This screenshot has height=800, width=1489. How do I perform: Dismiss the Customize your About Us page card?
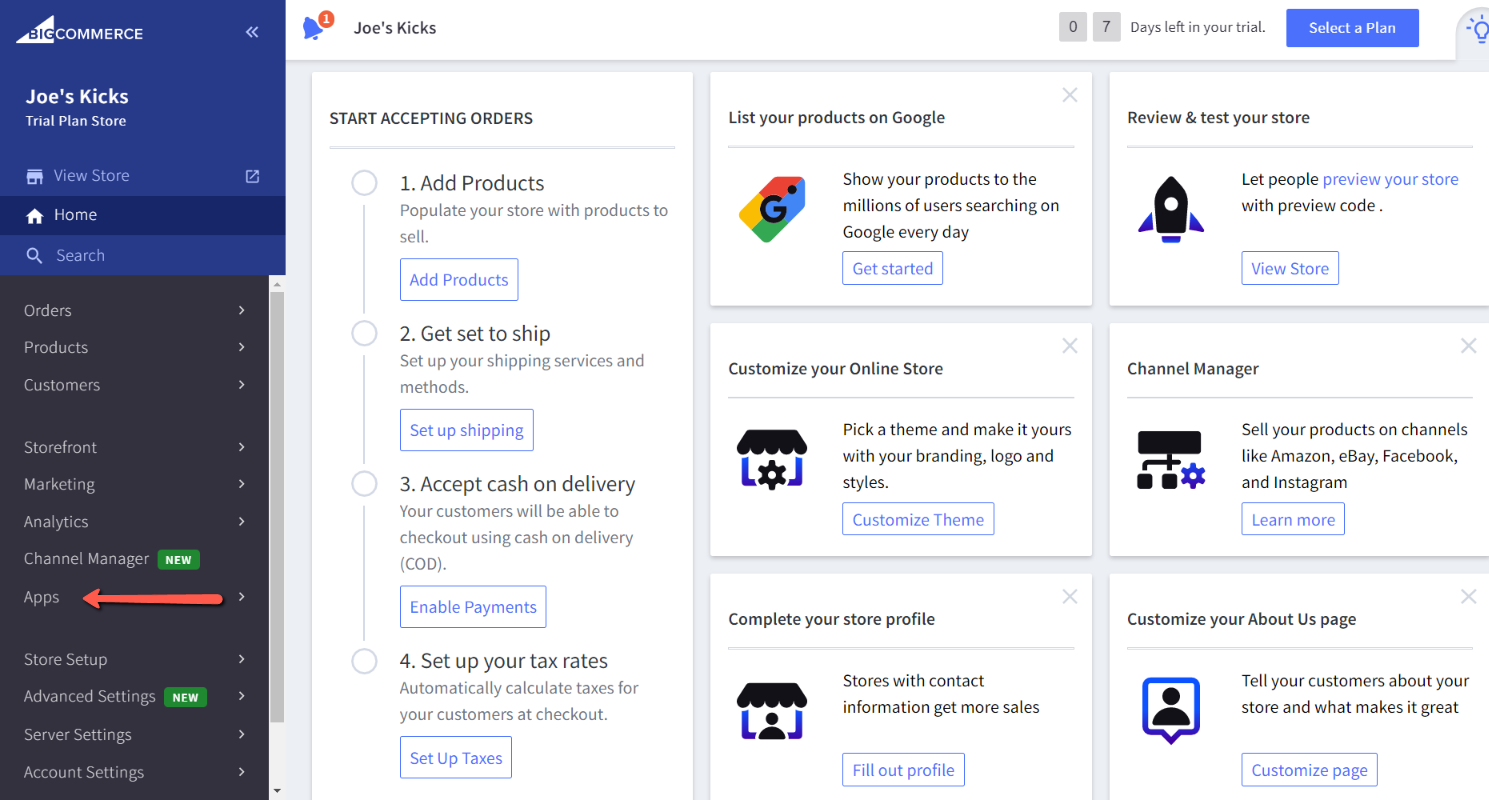[1468, 597]
